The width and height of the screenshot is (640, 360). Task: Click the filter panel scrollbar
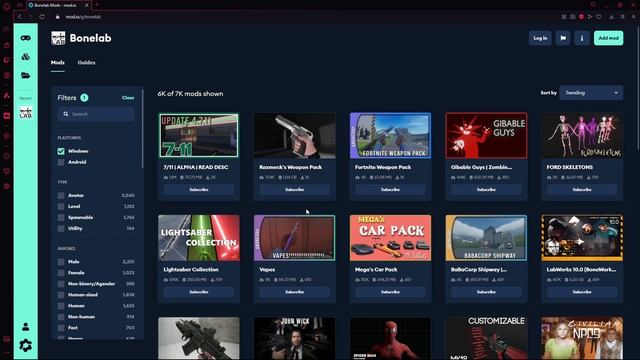[x=142, y=129]
